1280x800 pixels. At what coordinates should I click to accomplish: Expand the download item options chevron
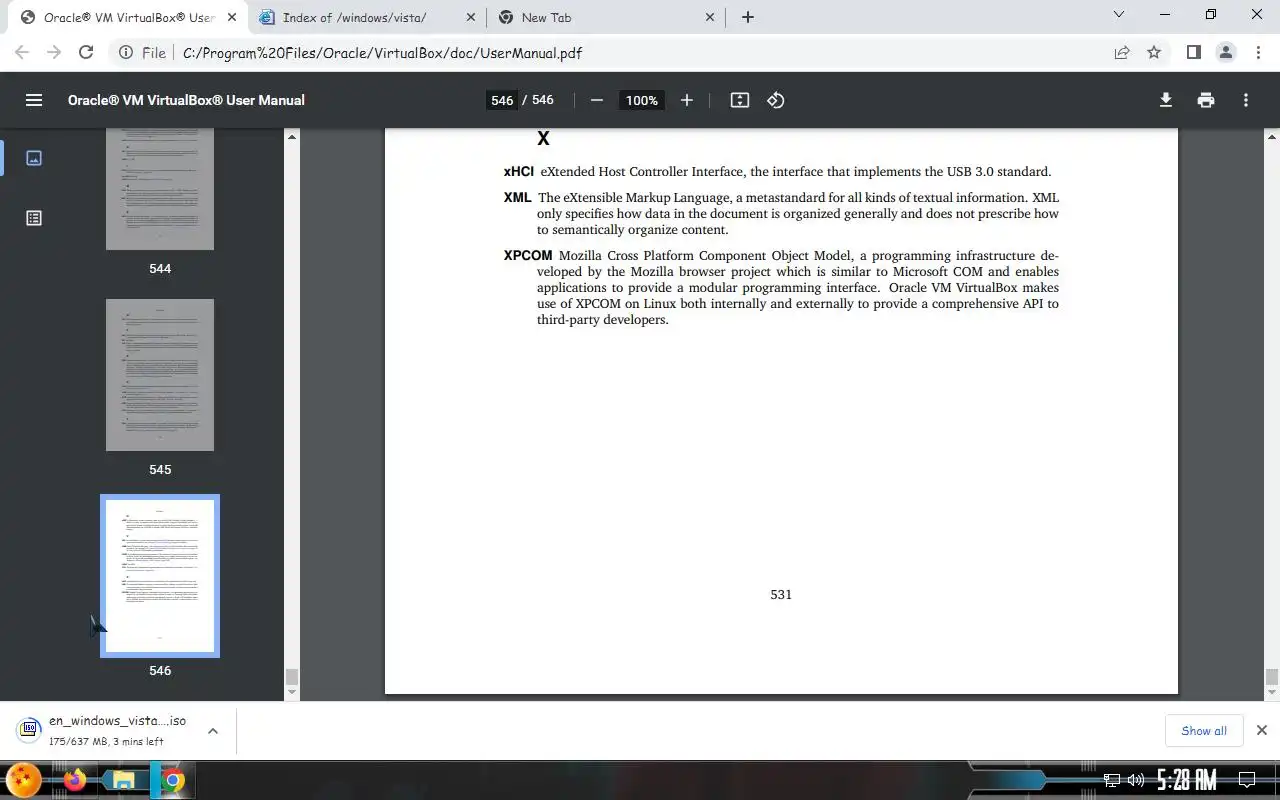[213, 731]
